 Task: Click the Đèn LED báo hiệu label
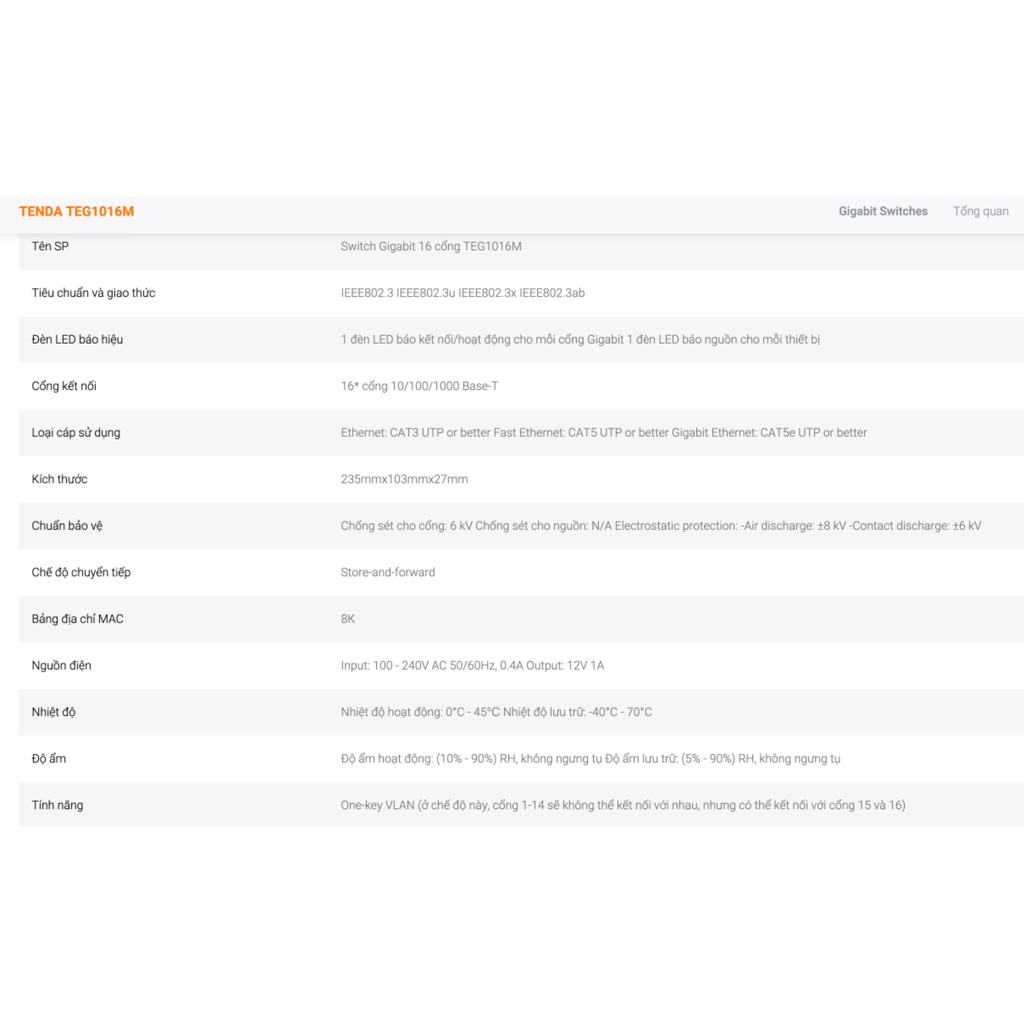[x=77, y=340]
